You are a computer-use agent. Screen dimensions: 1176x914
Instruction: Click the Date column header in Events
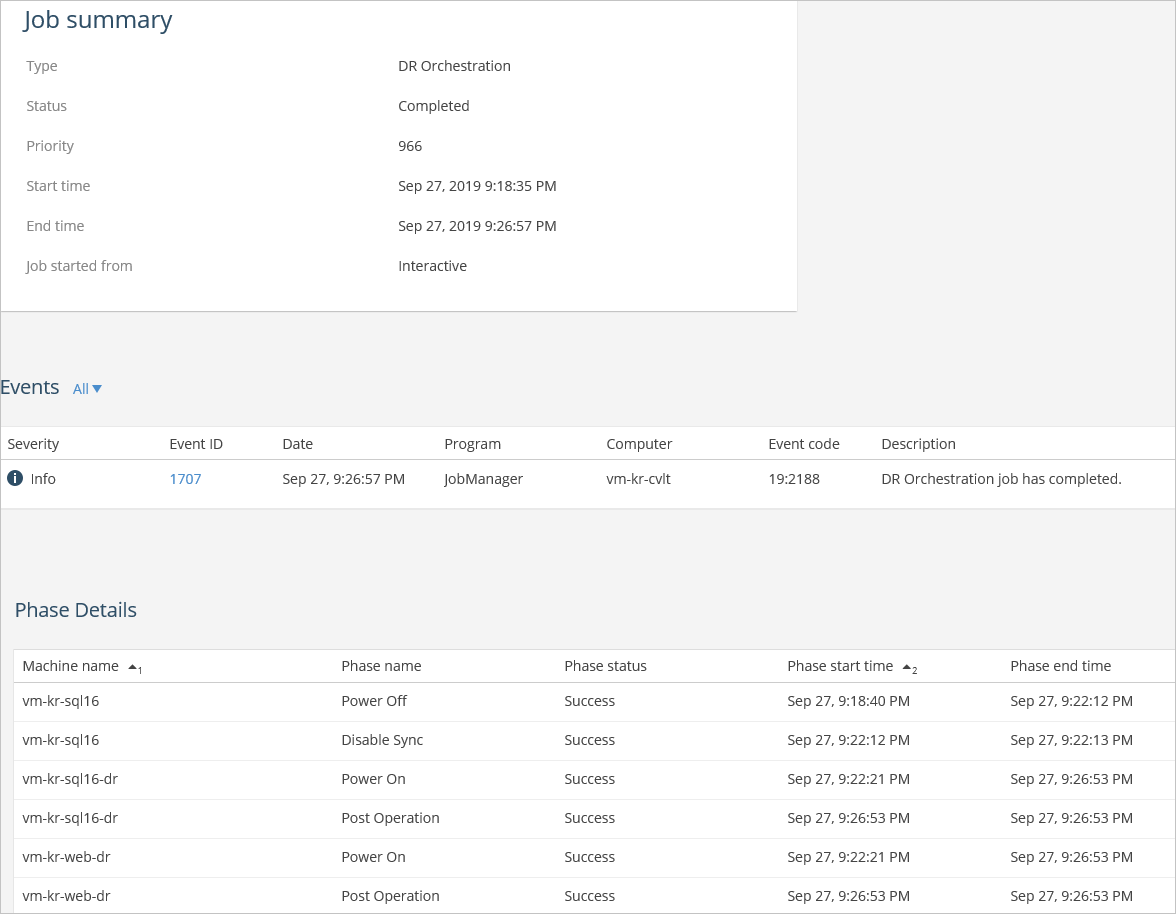[x=298, y=444]
